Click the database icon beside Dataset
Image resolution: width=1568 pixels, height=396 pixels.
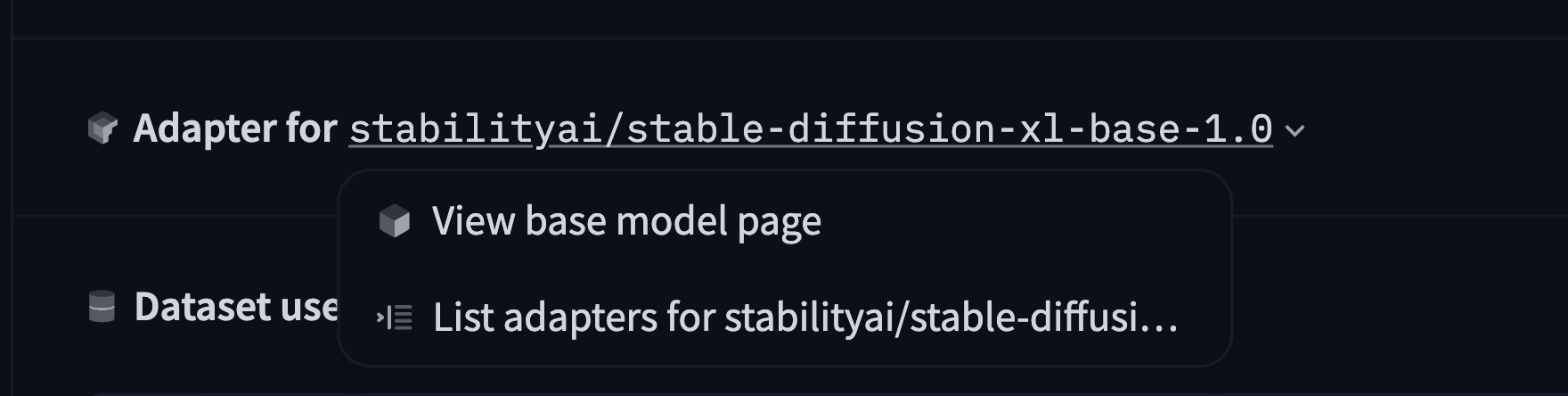pyautogui.click(x=102, y=307)
